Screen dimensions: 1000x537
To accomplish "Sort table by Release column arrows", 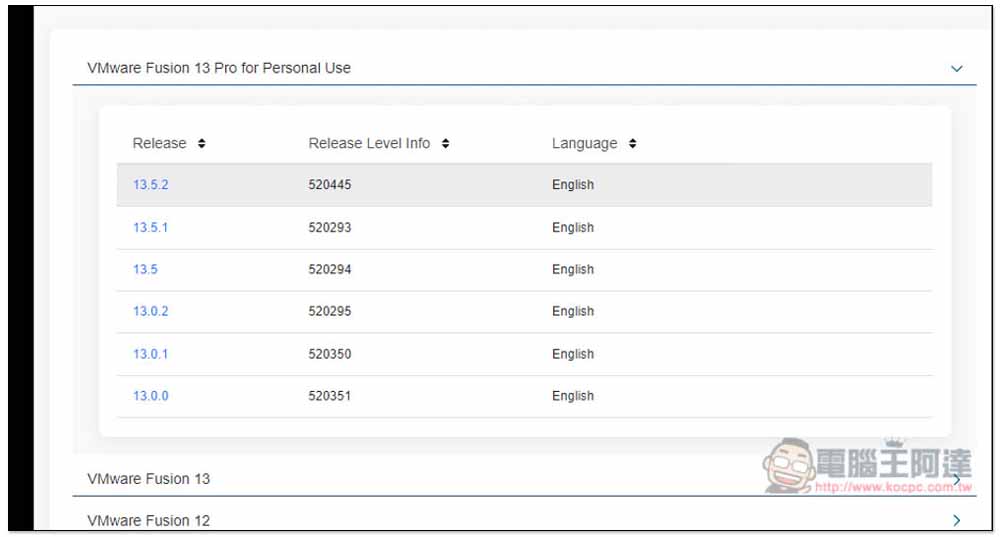I will (x=202, y=143).
